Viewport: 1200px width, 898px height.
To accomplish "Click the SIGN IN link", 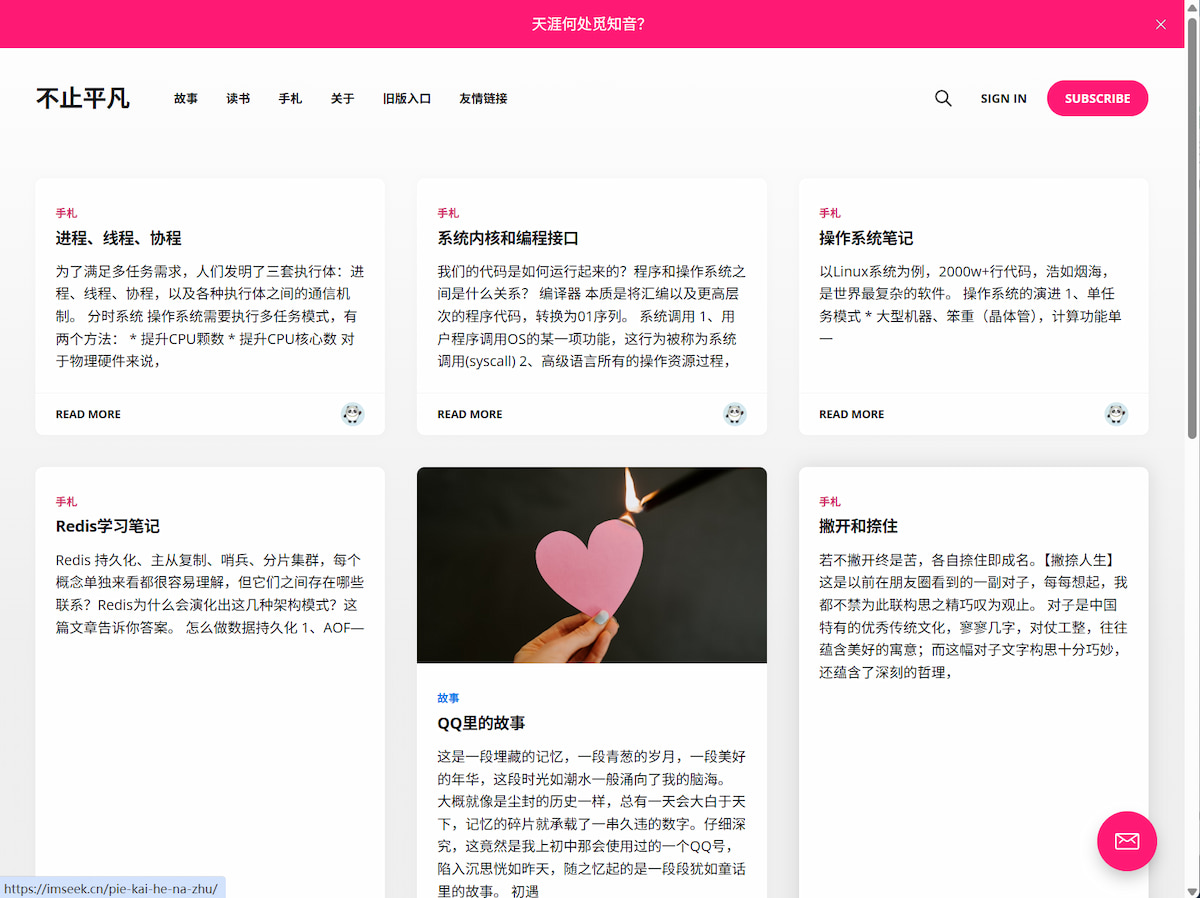I will coord(1003,99).
